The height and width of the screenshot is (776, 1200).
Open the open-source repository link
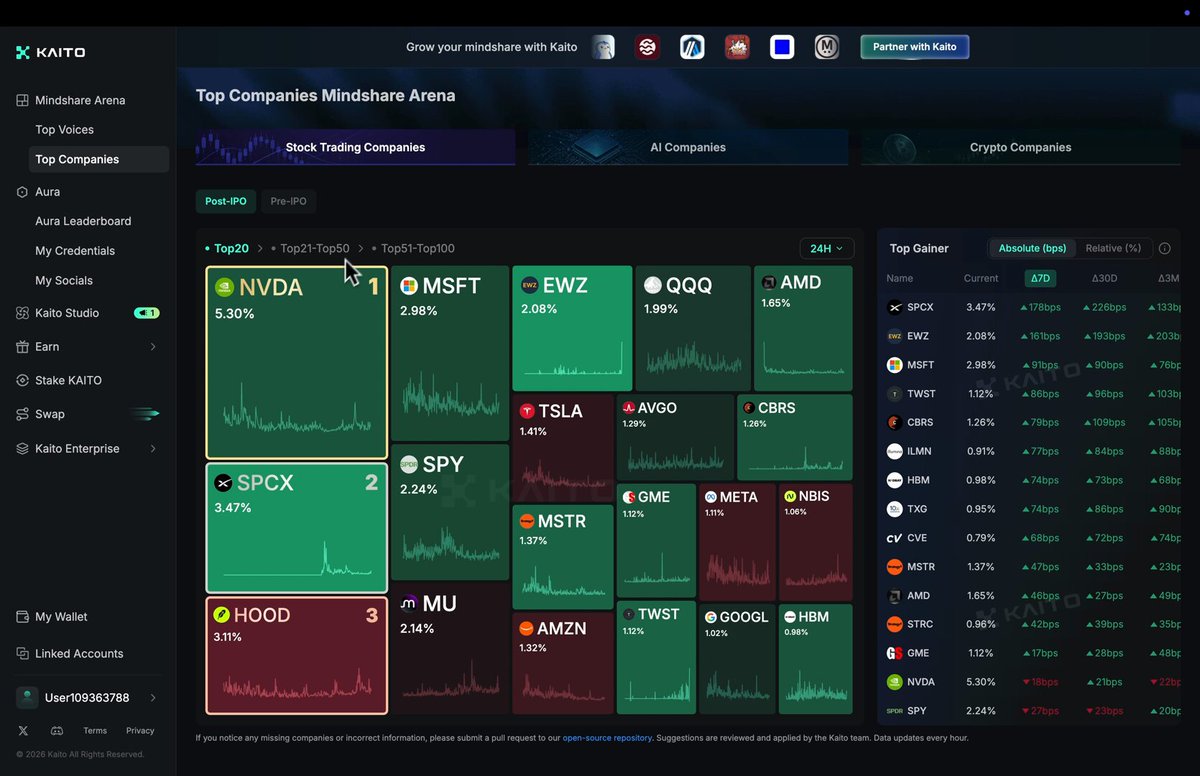[x=607, y=738]
